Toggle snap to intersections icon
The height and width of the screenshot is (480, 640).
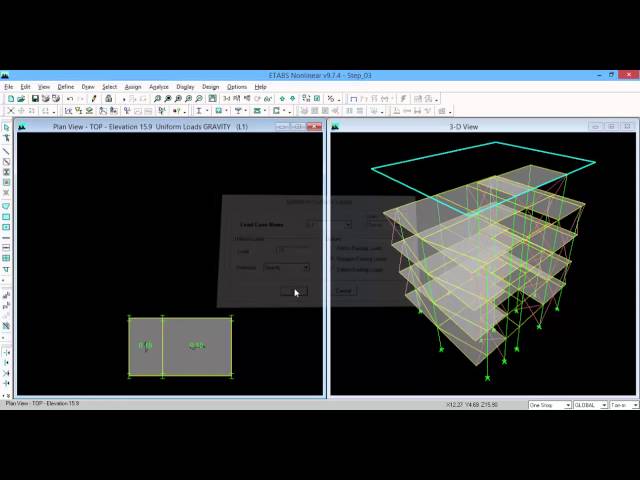[x=7, y=373]
